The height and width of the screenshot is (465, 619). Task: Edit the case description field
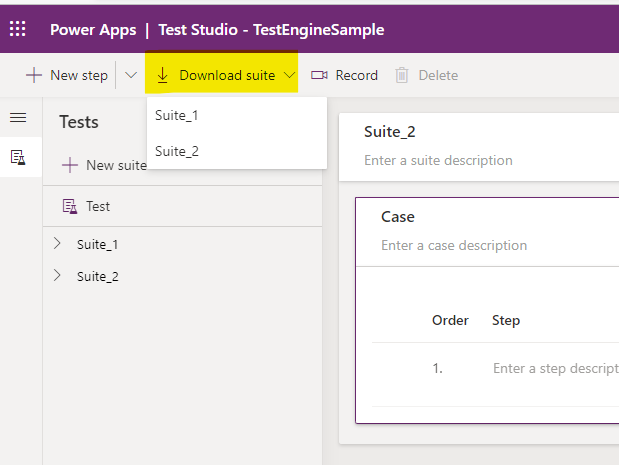(454, 245)
